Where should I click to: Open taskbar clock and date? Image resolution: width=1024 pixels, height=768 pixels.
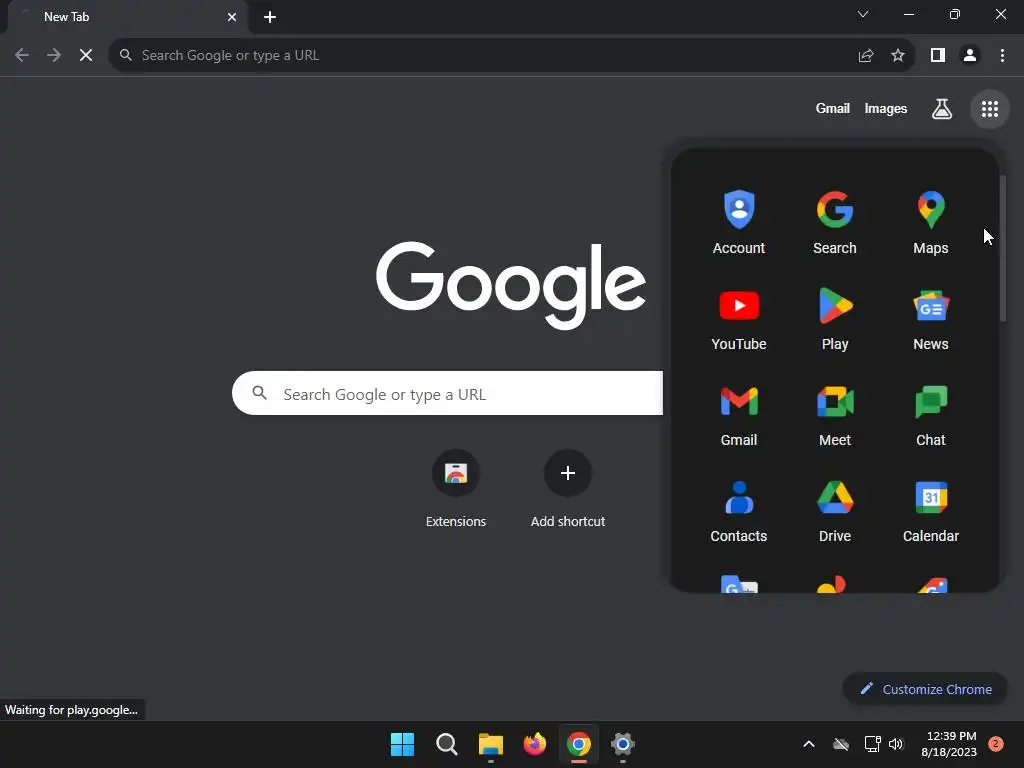tap(948, 744)
